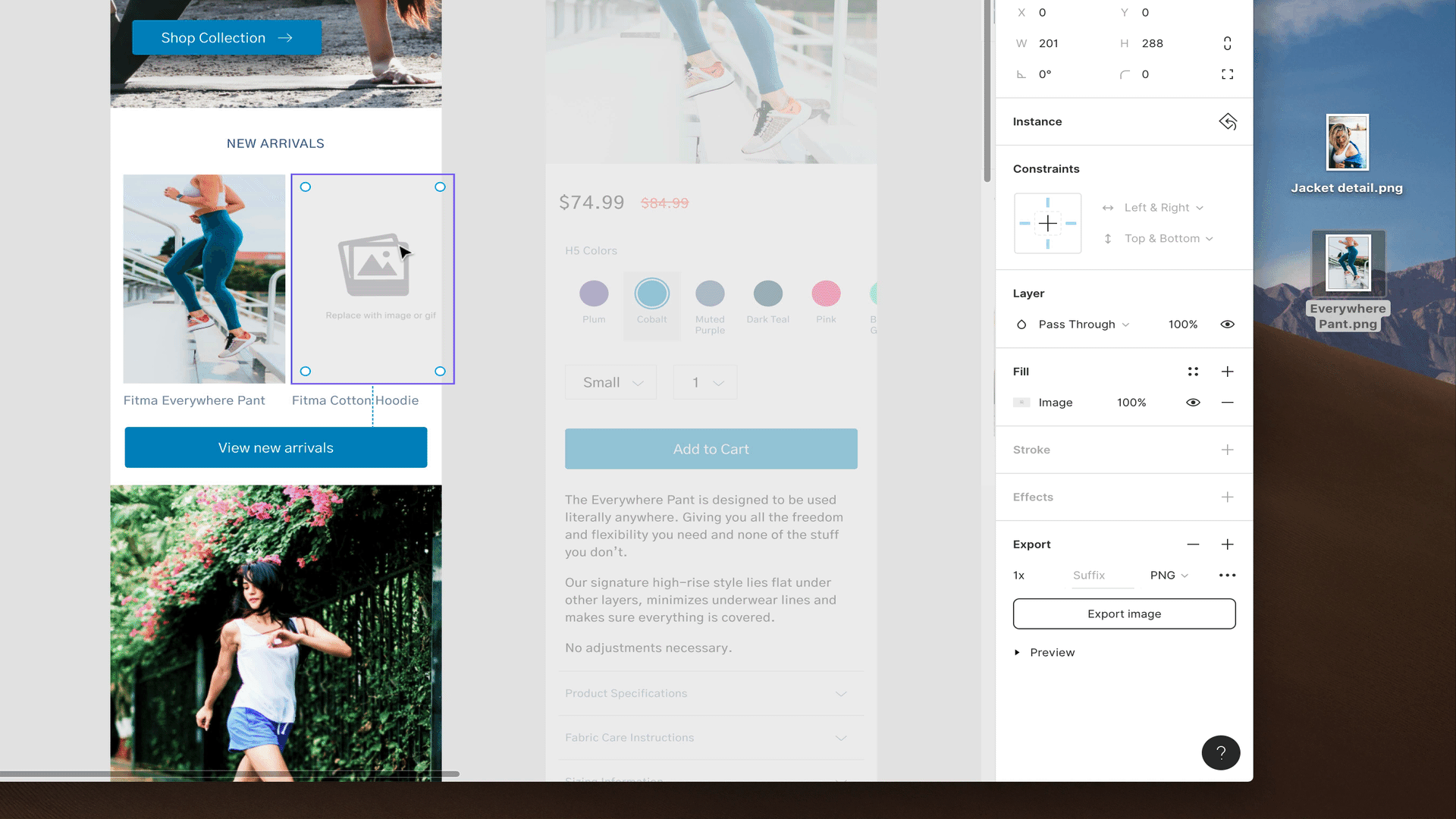This screenshot has width=1456, height=819.
Task: Open PNG export format dropdown
Action: coord(1169,576)
